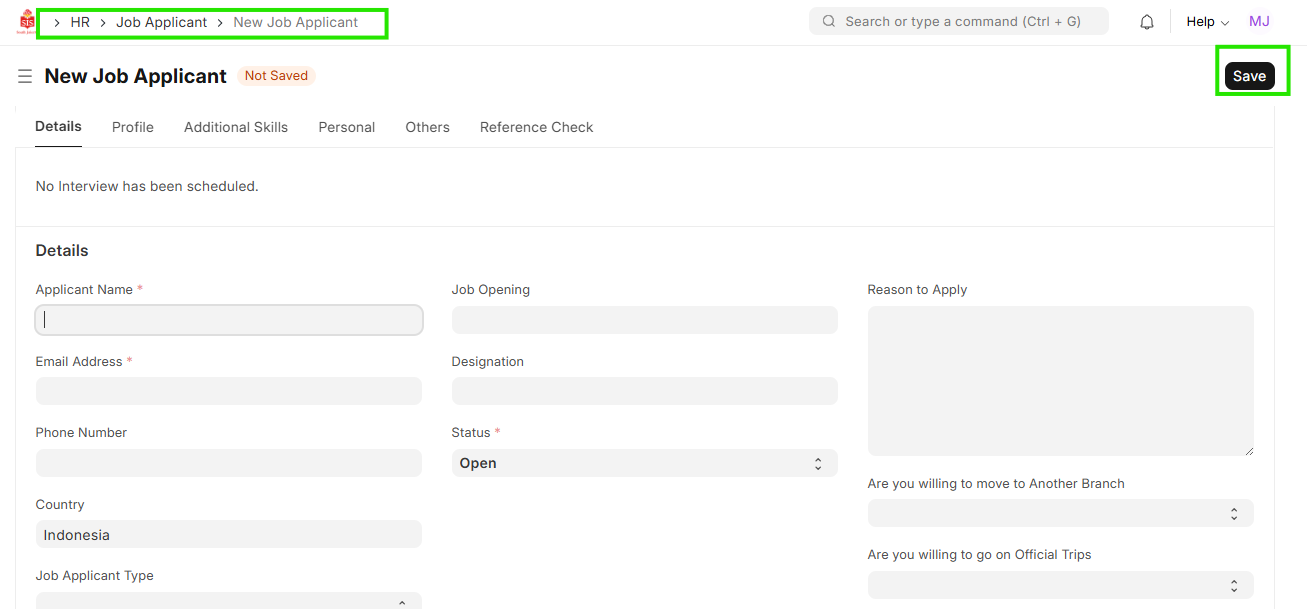Click the search magnifier icon
Screen dimensions: 1307x609
[x=829, y=22]
